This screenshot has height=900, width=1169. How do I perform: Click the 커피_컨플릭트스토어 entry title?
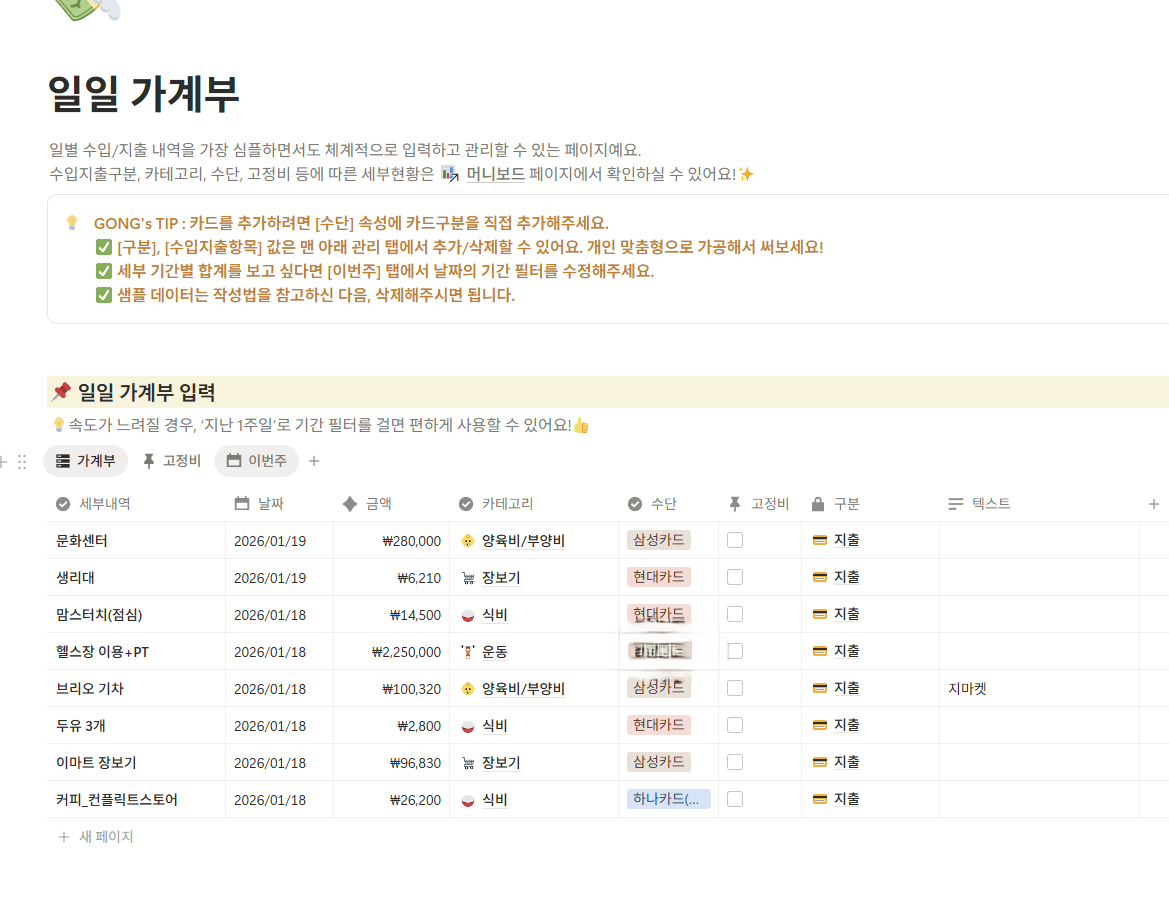point(116,800)
